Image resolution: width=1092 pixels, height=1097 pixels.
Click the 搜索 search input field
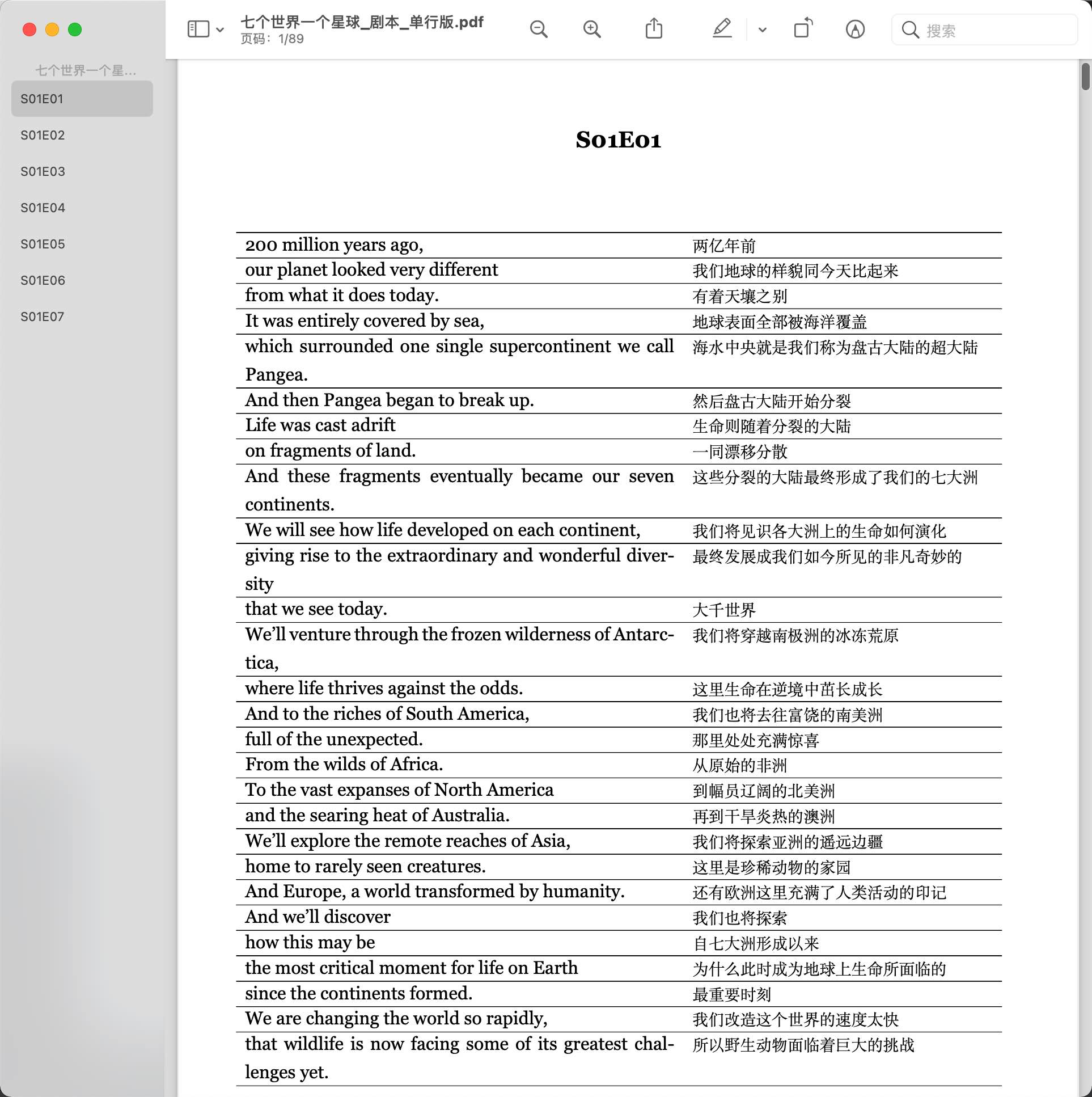tap(985, 29)
